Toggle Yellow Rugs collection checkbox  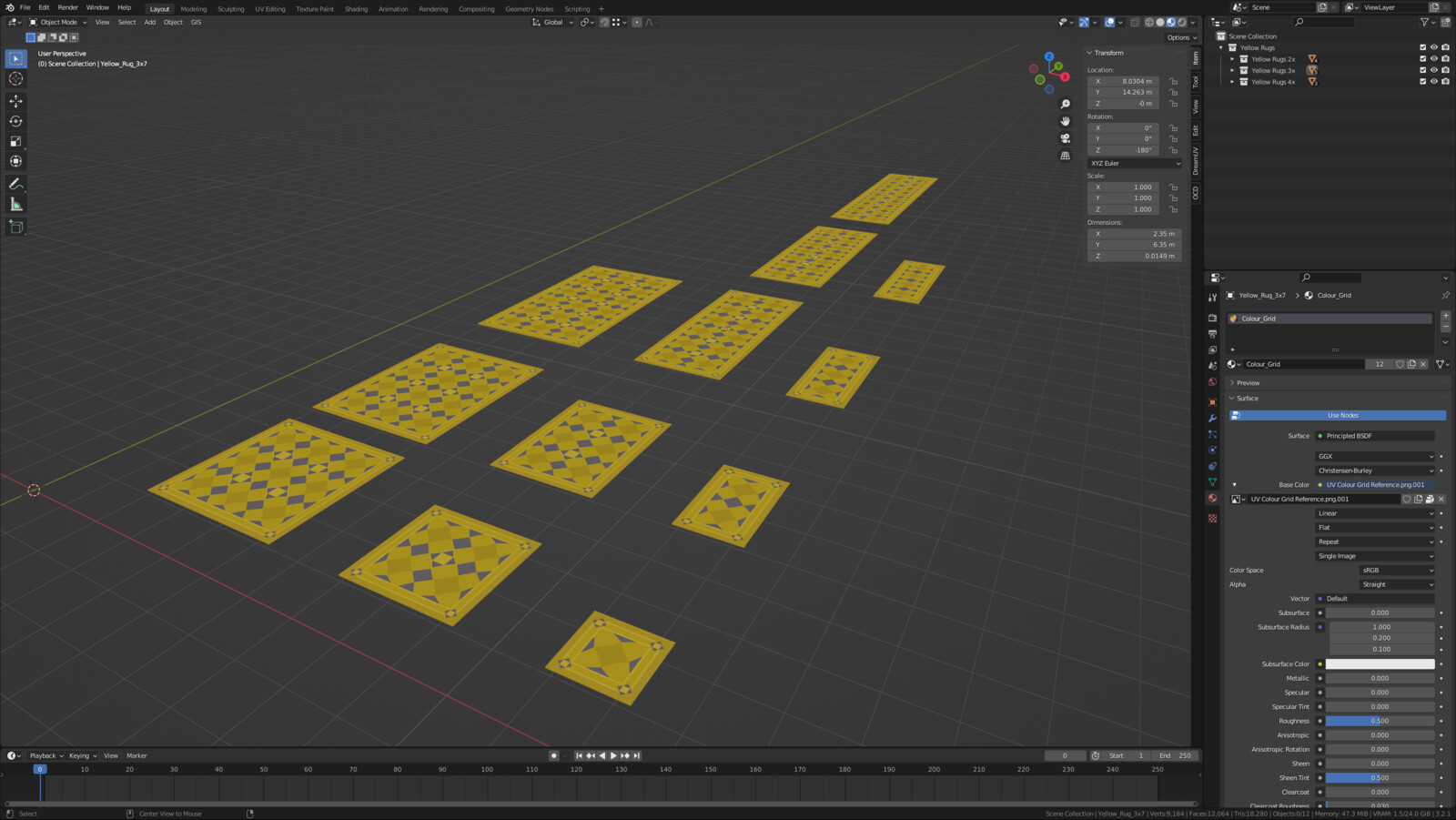[x=1422, y=47]
